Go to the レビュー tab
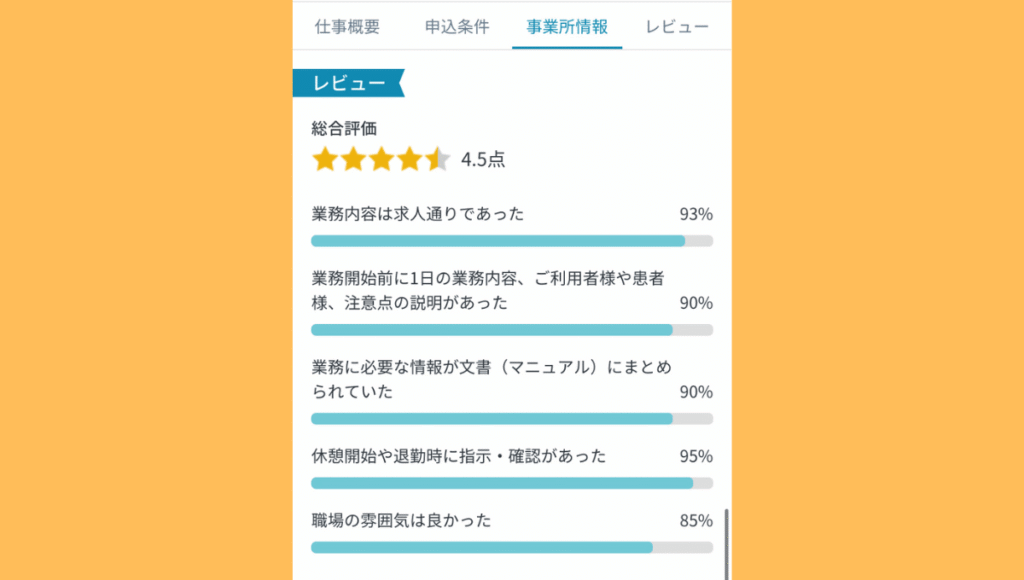This screenshot has height=580, width=1024. click(x=677, y=27)
